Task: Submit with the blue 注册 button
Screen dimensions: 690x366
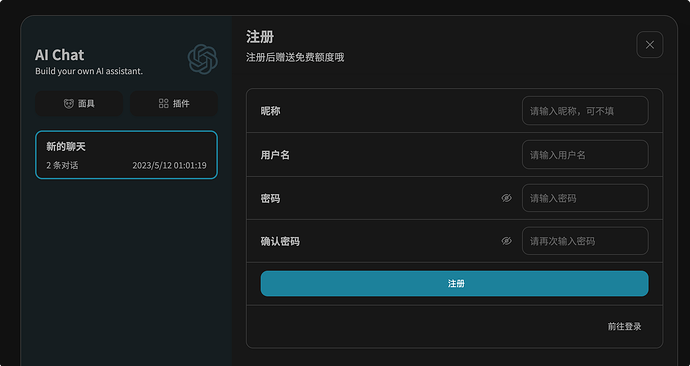Action: [x=455, y=284]
